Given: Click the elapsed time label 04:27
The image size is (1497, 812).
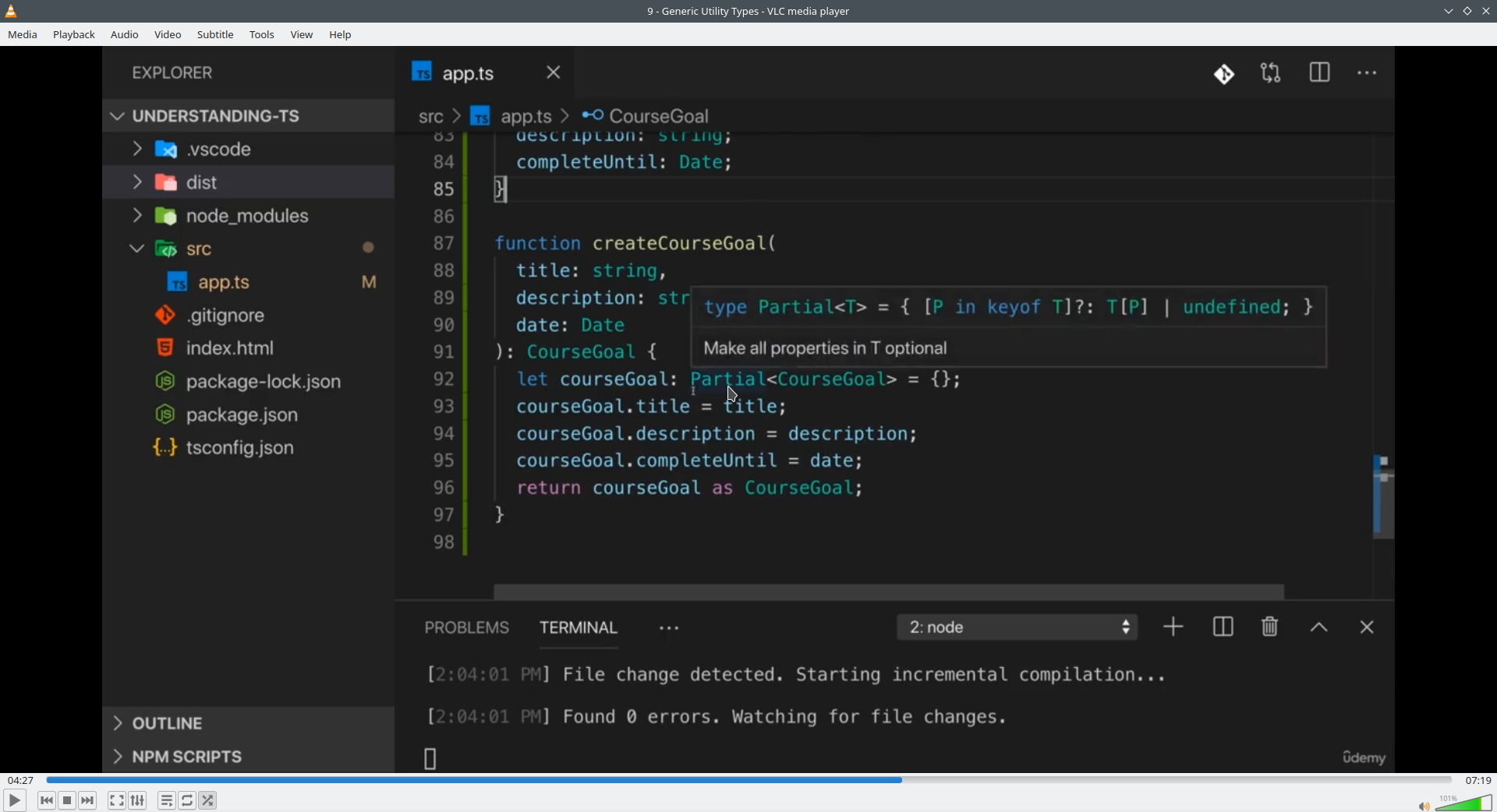Looking at the screenshot, I should 21,780.
